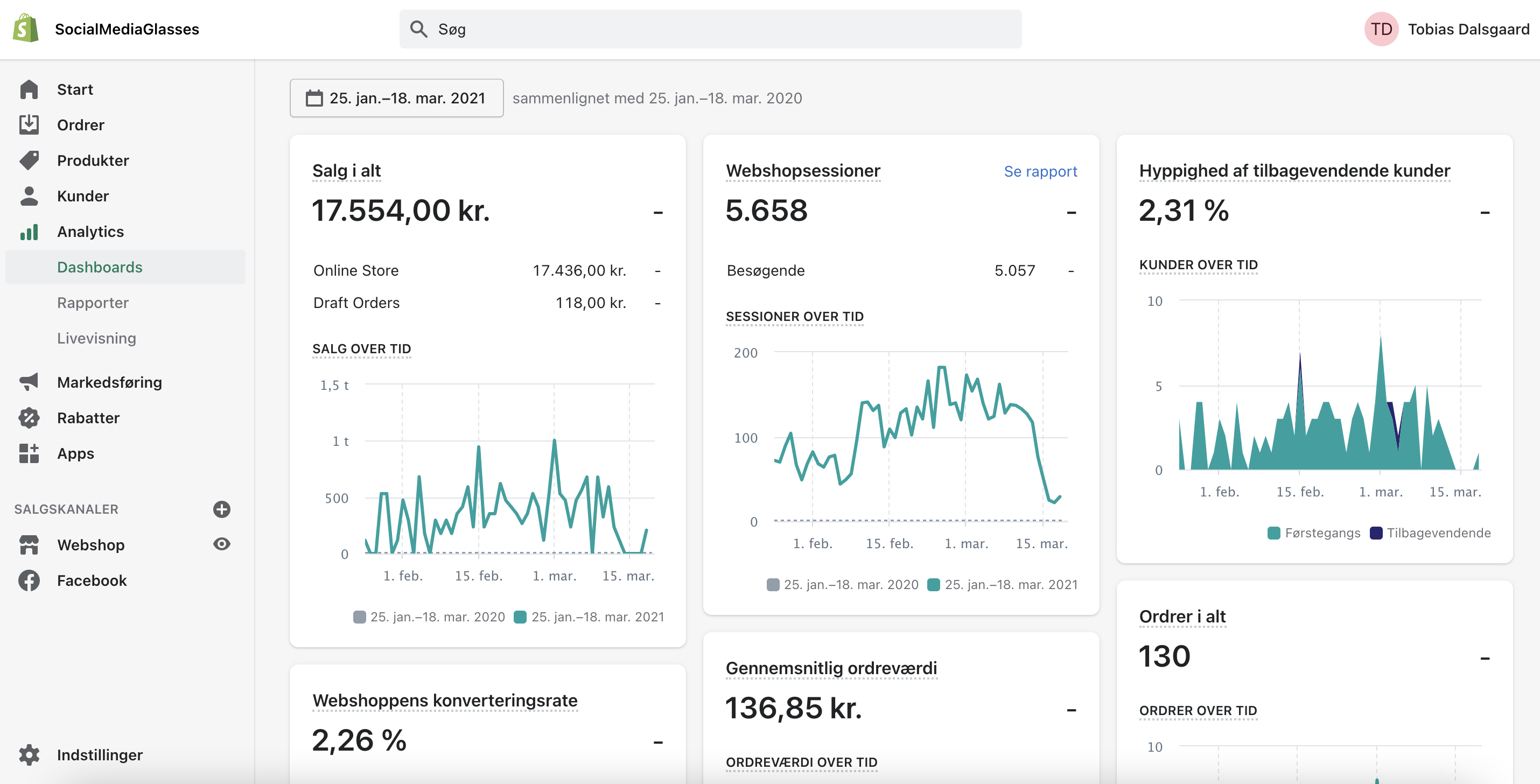Click the Apps grid icon
Image resolution: width=1540 pixels, height=784 pixels.
[29, 453]
